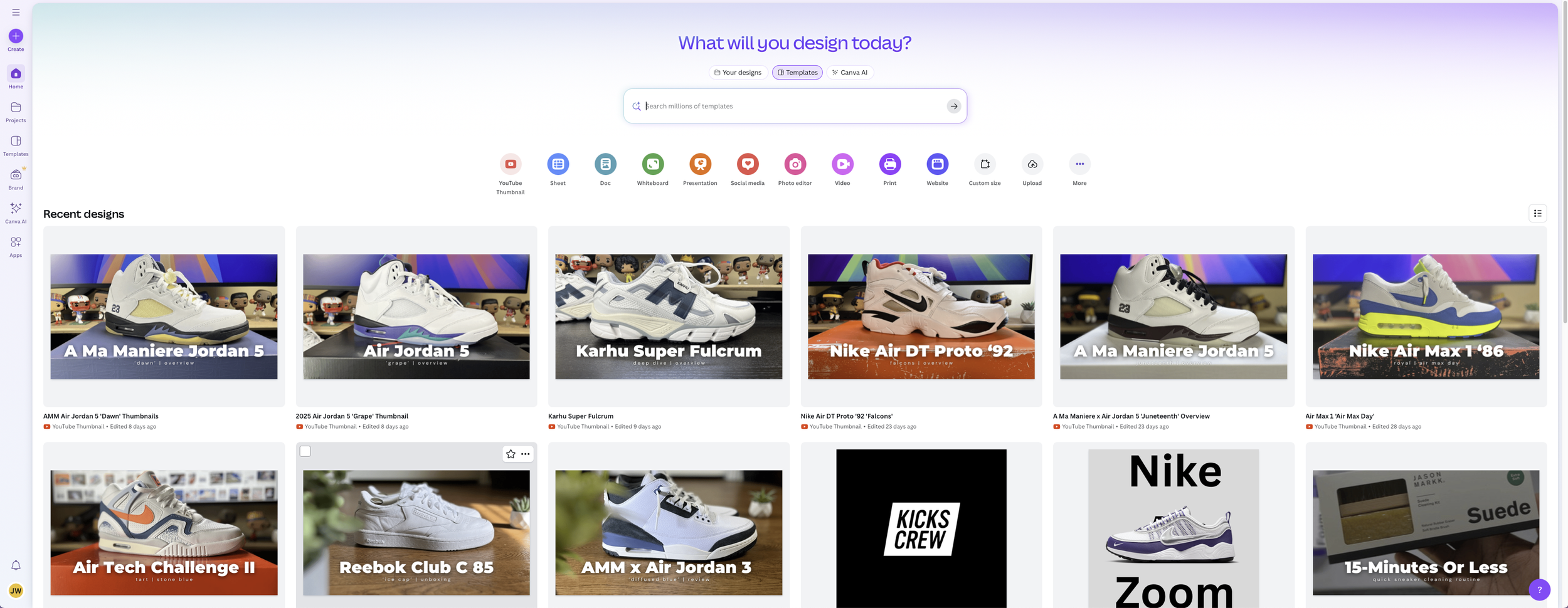Switch recent designs to list view
The width and height of the screenshot is (1568, 608).
pos(1537,214)
